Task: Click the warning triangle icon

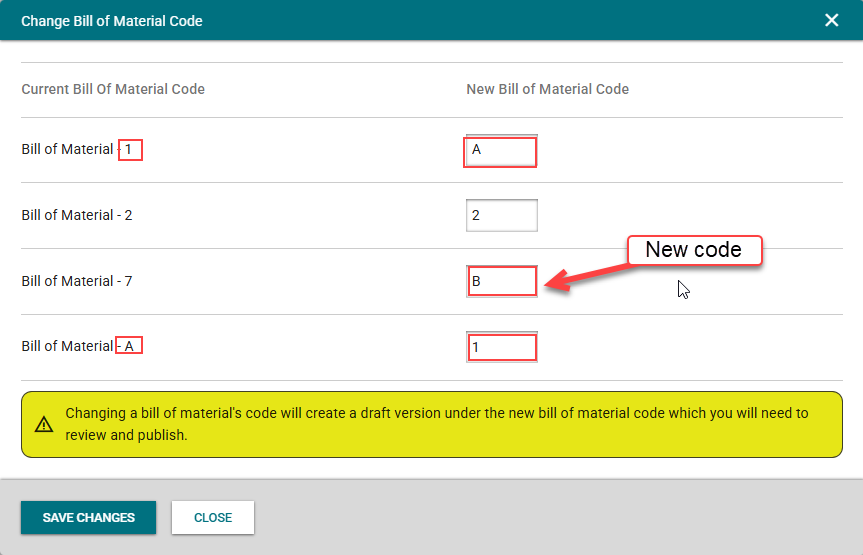Action: (x=44, y=424)
